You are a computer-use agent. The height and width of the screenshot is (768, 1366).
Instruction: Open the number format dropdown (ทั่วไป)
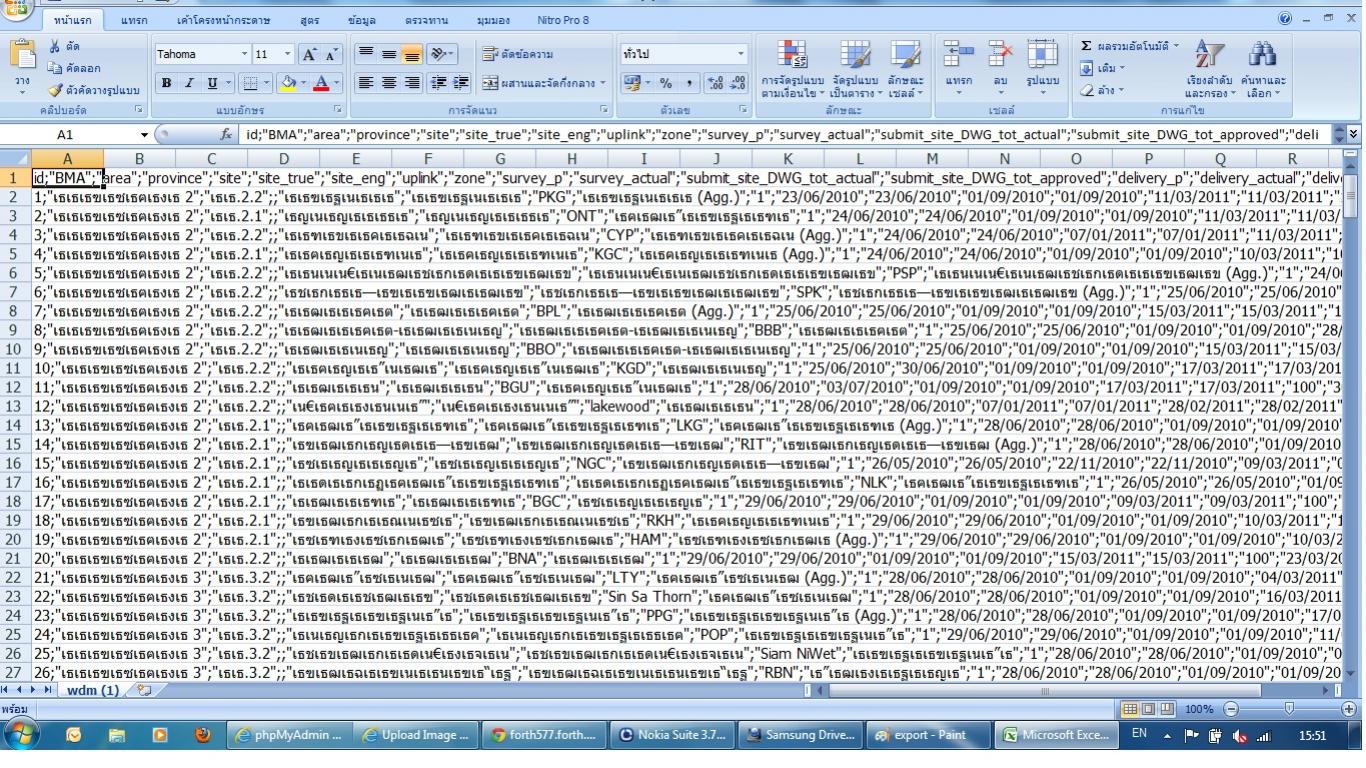click(741, 54)
